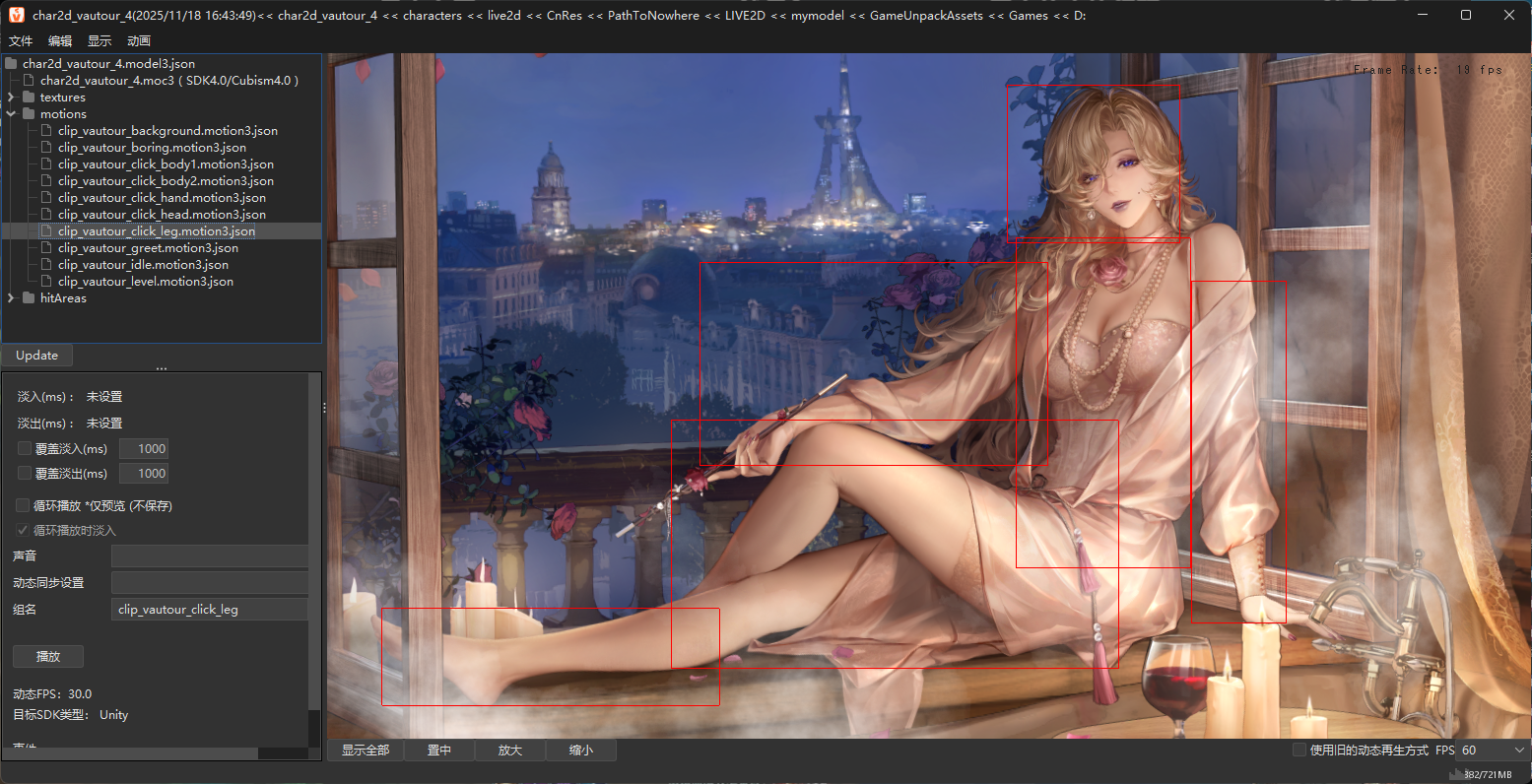Select clip_vautour_greet.motion3.json

click(x=148, y=248)
